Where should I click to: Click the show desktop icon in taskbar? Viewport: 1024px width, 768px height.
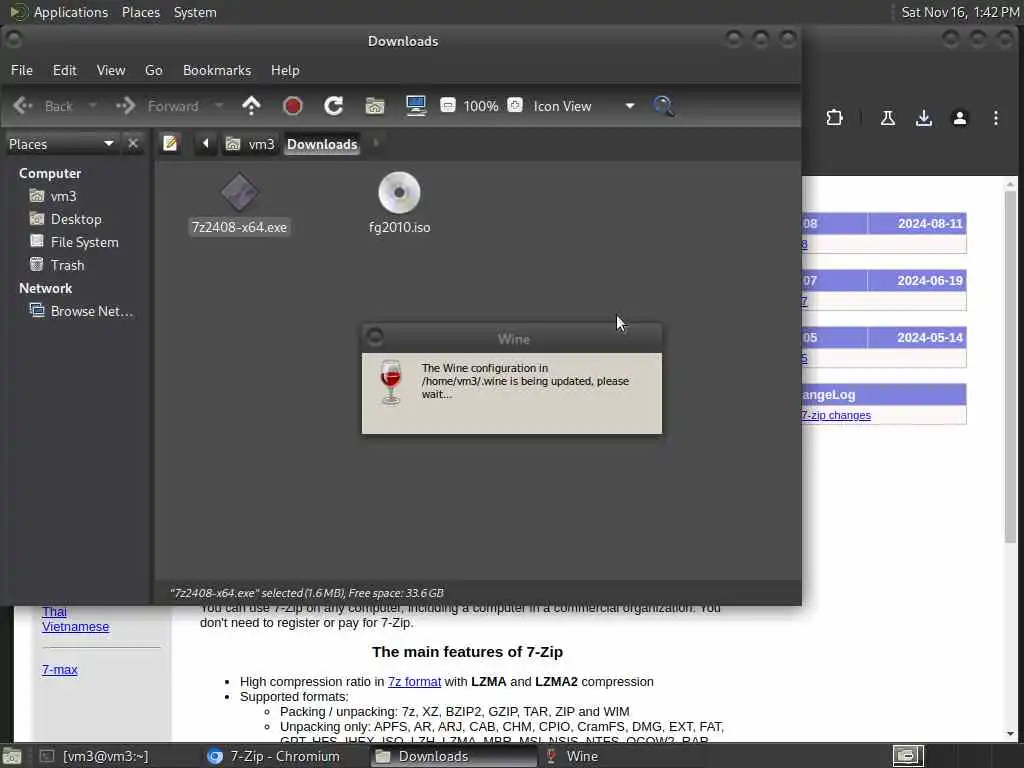tap(11, 756)
